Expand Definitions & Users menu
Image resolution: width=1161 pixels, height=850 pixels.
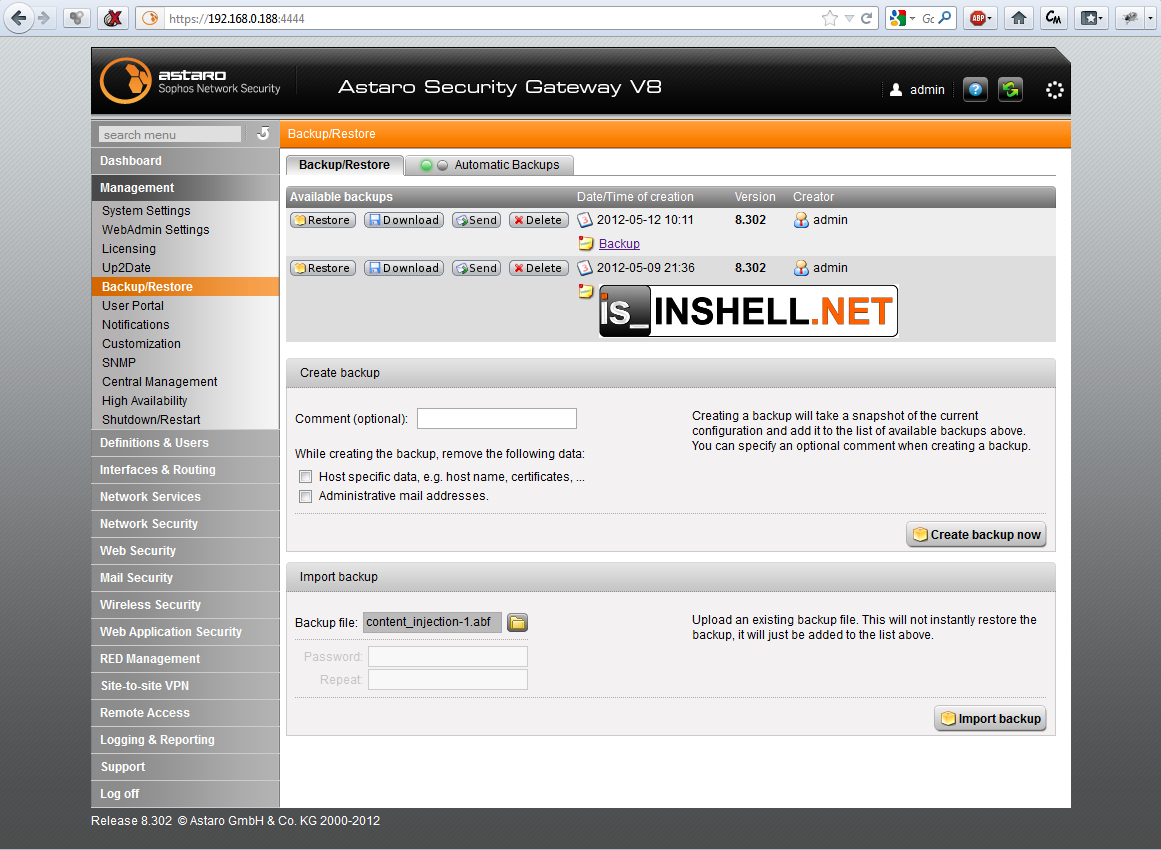point(185,443)
